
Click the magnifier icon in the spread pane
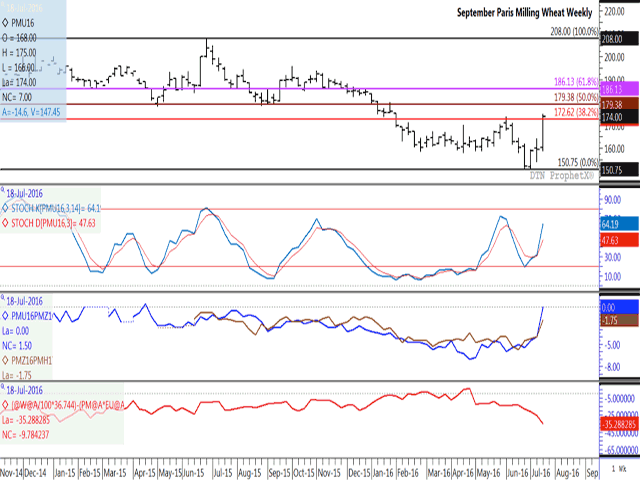point(3,298)
